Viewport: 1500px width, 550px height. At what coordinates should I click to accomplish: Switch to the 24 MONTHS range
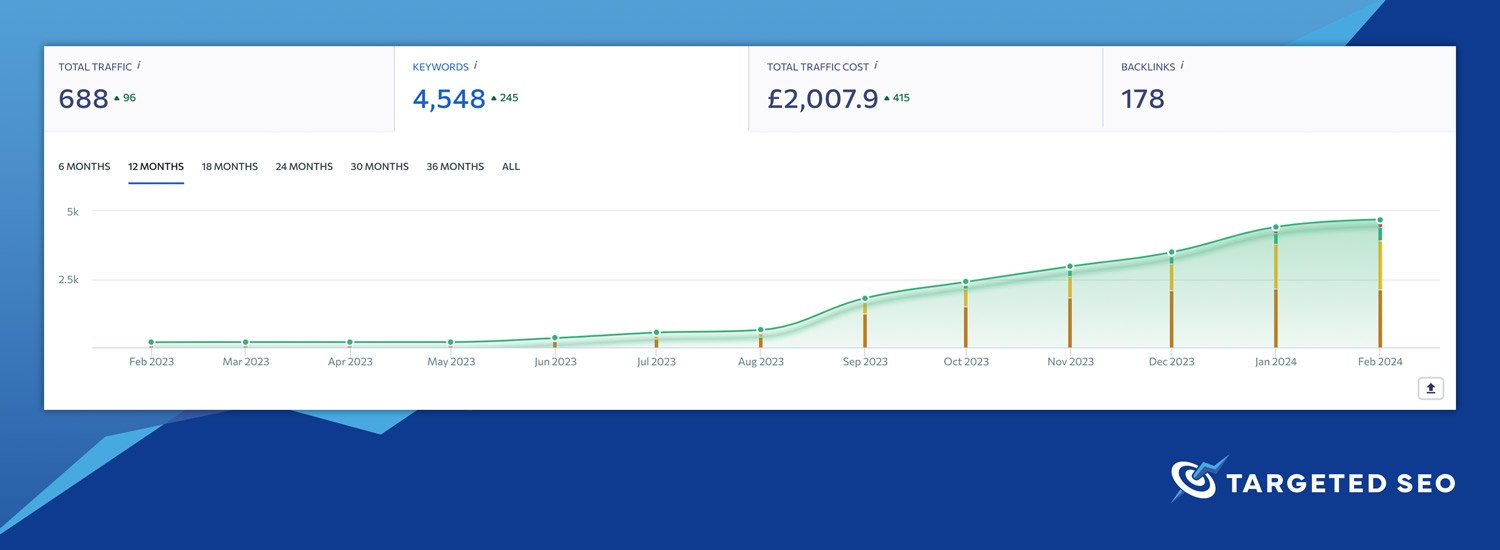pyautogui.click(x=304, y=167)
